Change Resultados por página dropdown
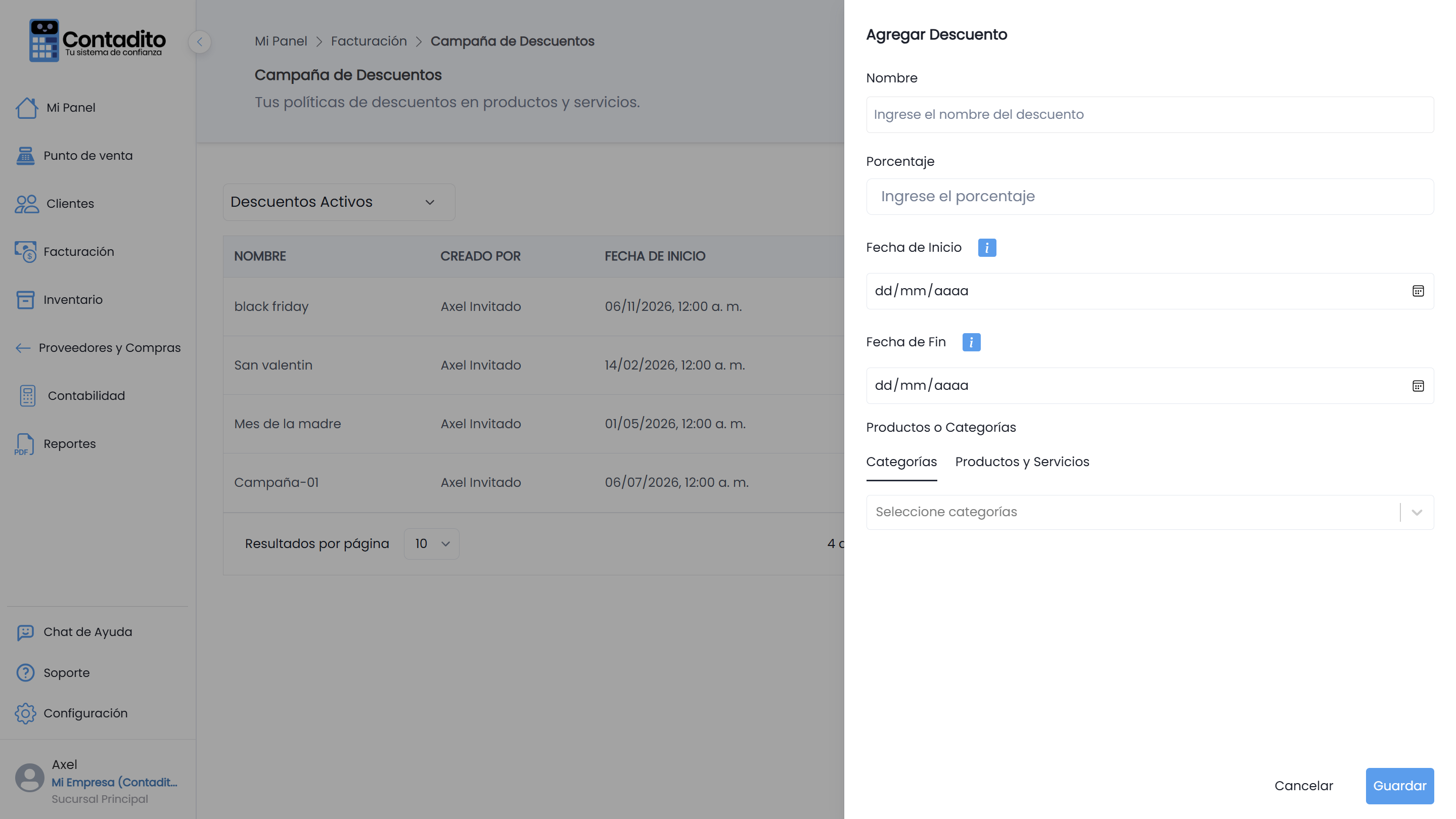This screenshot has height=819, width=1456. pos(431,544)
